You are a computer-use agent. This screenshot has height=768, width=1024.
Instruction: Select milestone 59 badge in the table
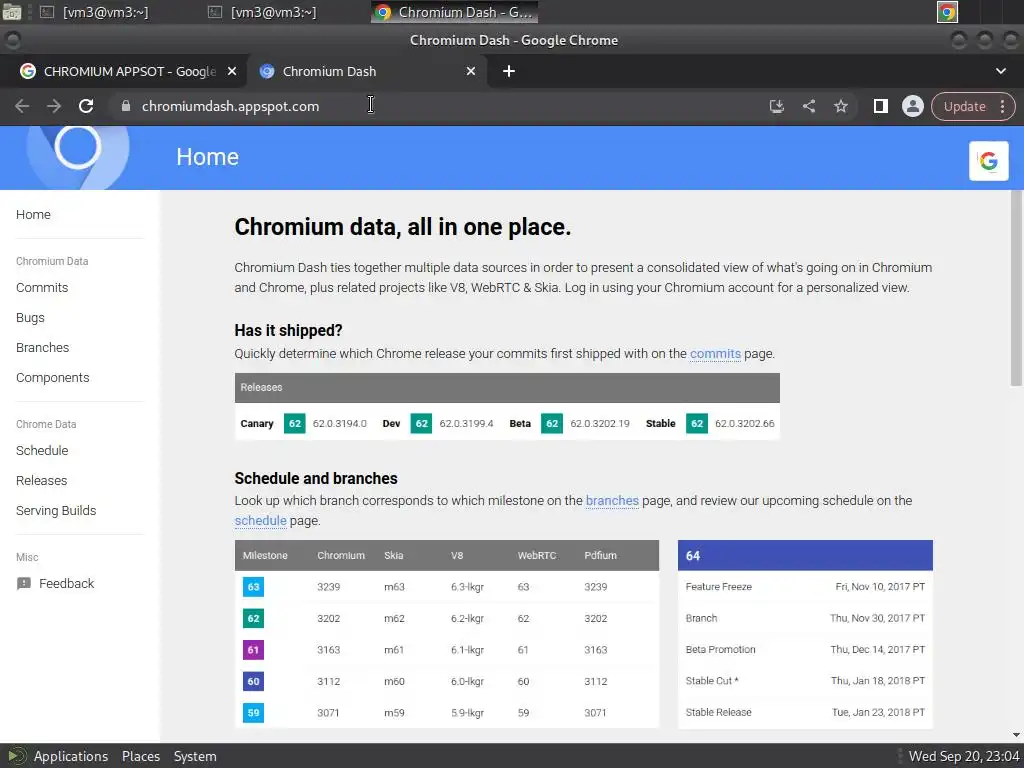pyautogui.click(x=253, y=712)
